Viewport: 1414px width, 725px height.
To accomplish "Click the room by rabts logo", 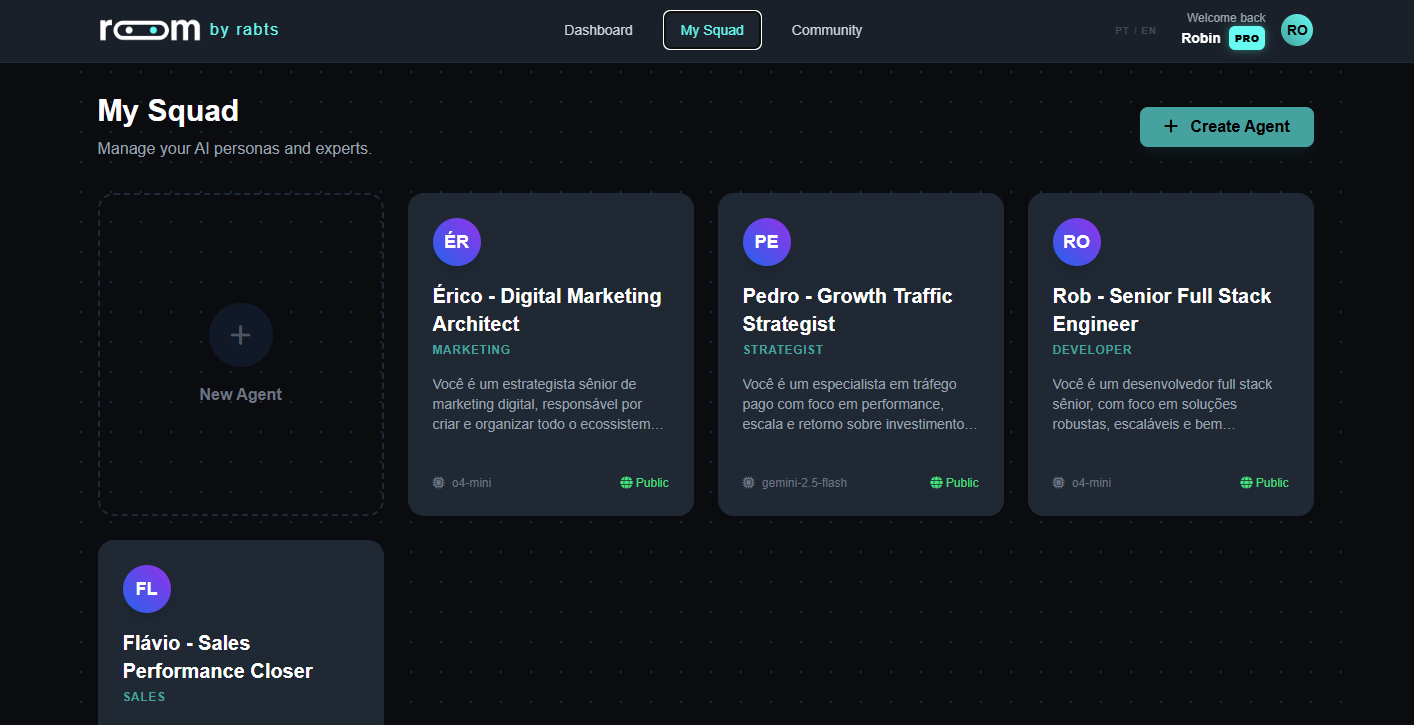I will (x=189, y=29).
